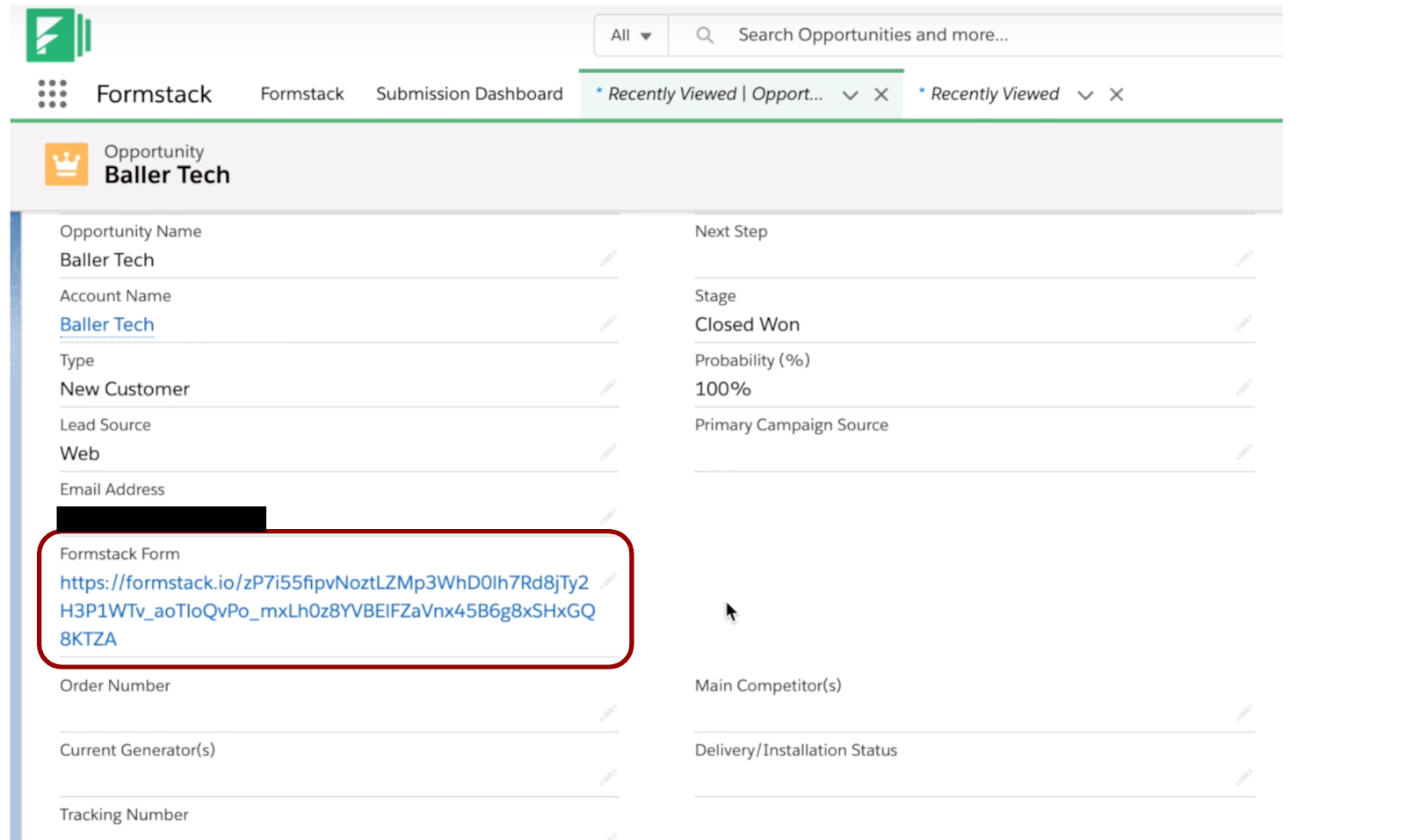Click the Web lead source value
The width and height of the screenshot is (1406, 840).
(80, 453)
